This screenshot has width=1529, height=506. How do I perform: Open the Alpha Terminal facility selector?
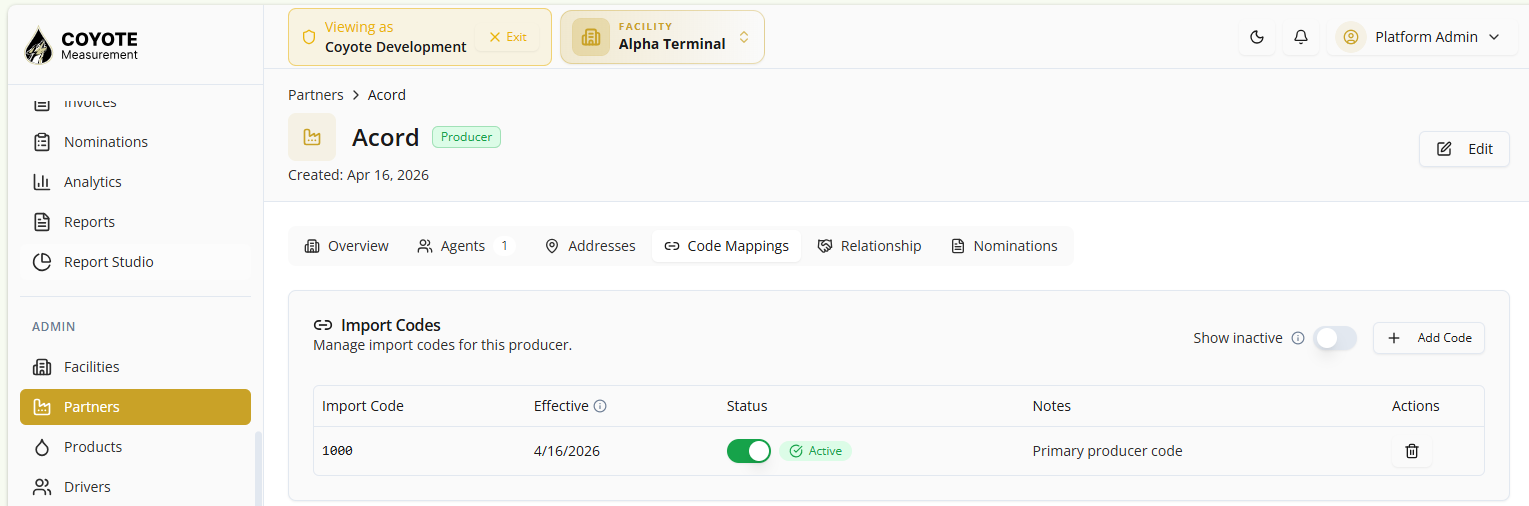pos(662,37)
